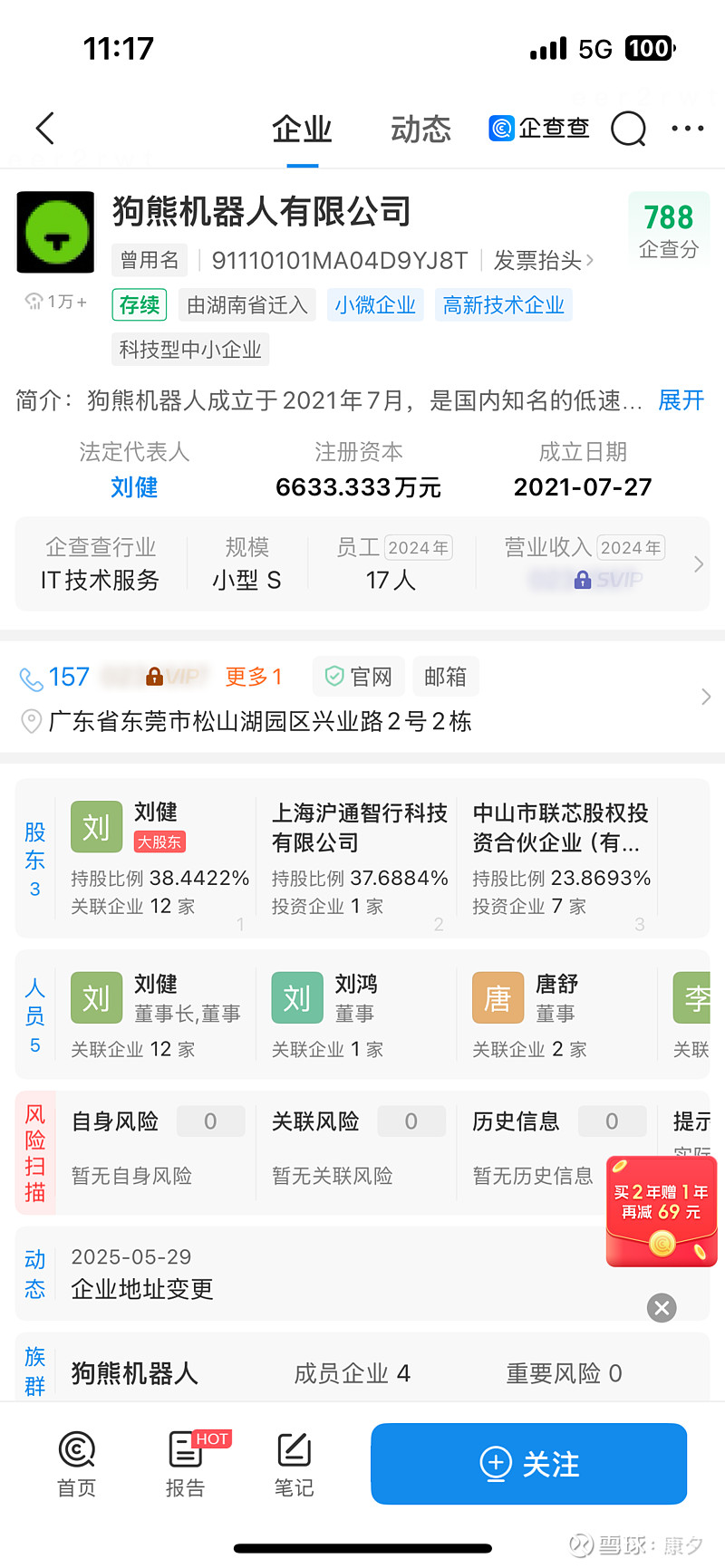Screen dimensions: 725x1568
Task: Close the red envelope promo
Action: point(662,1307)
